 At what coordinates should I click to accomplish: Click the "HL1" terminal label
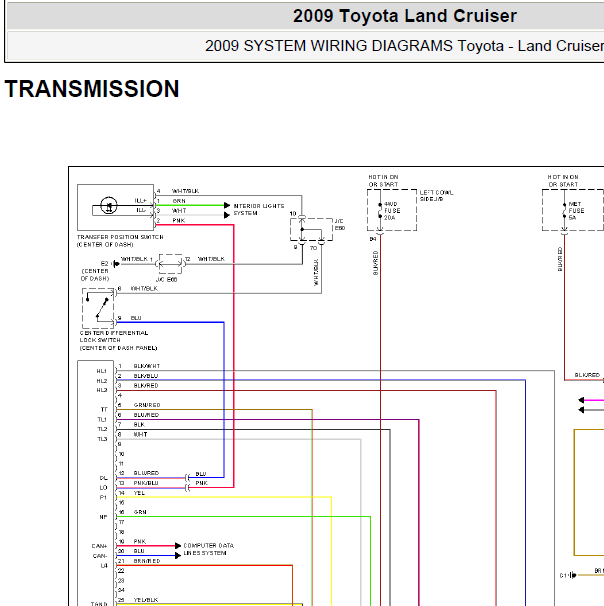[102, 371]
